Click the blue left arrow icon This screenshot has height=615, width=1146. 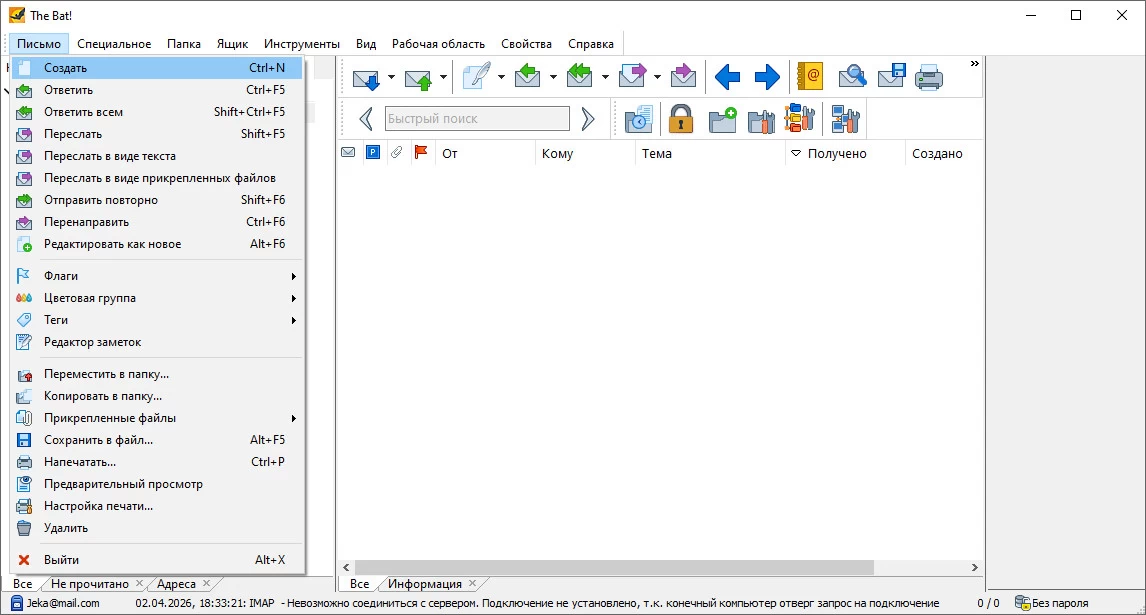pyautogui.click(x=727, y=76)
